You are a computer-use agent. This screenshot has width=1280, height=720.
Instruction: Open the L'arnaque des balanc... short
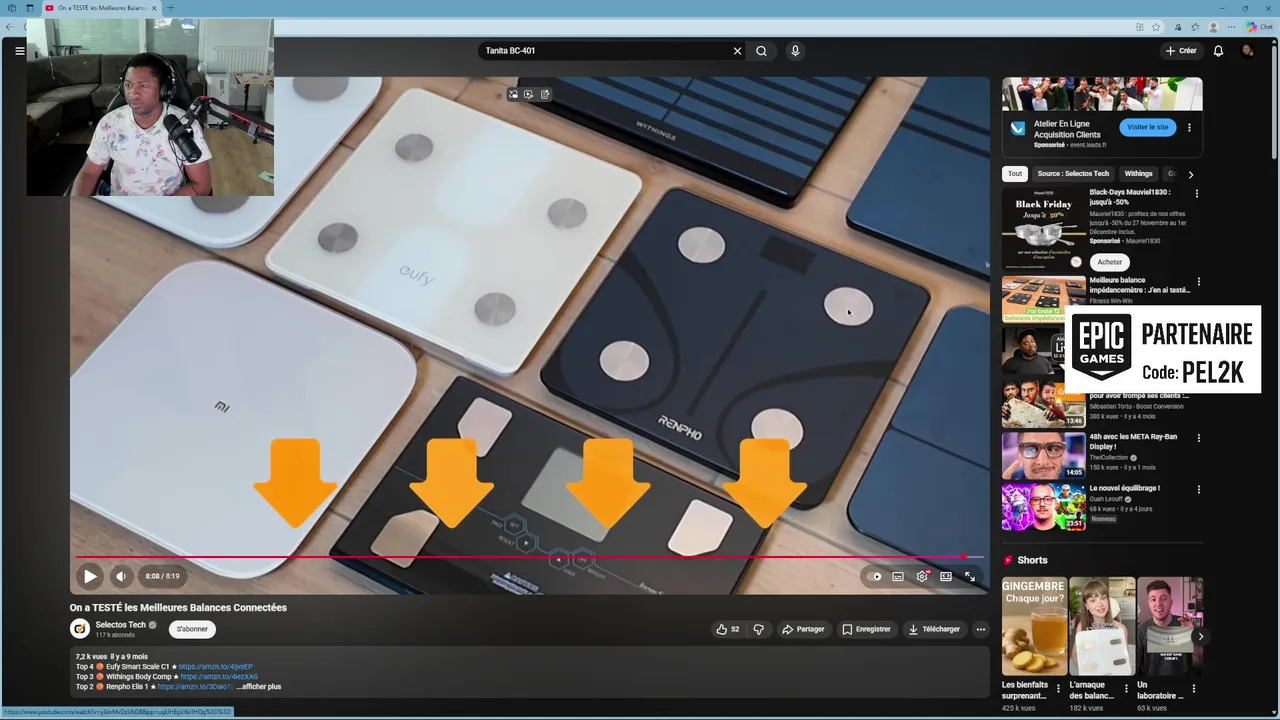pos(1101,625)
